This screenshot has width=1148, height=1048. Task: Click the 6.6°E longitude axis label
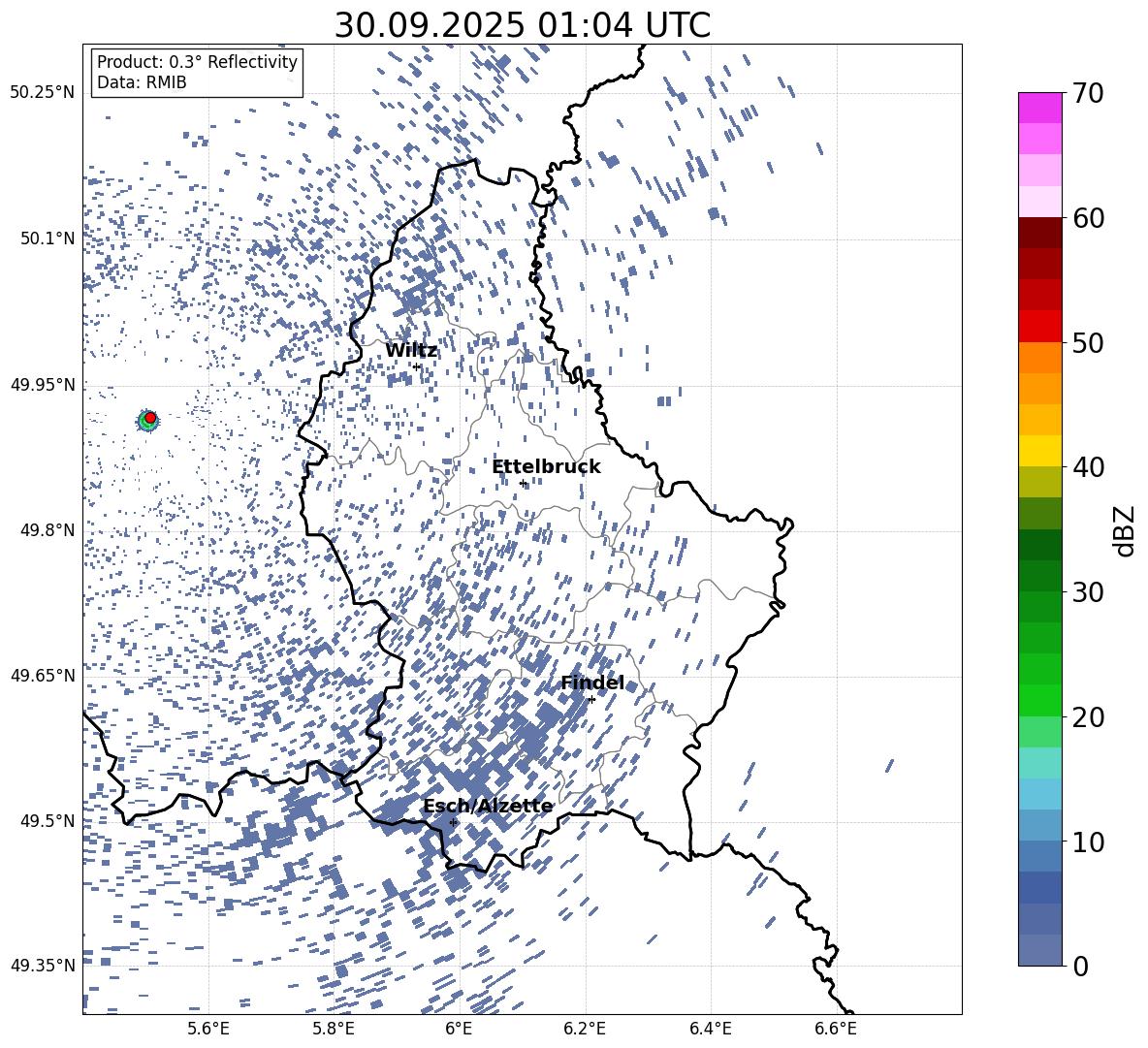tap(836, 1030)
